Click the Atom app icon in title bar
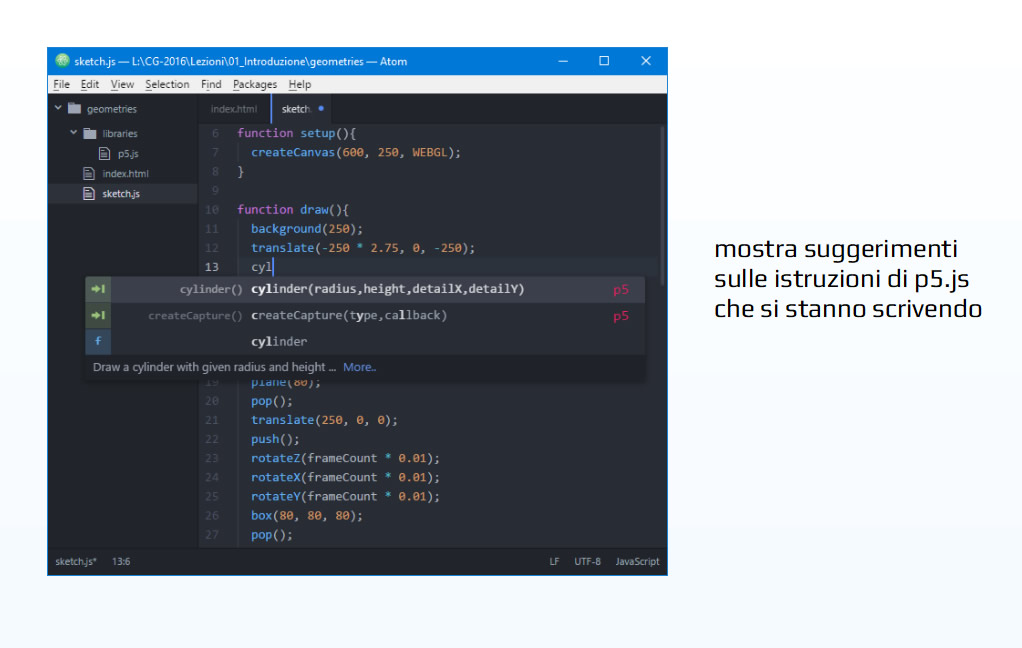This screenshot has width=1022, height=648. click(x=63, y=61)
